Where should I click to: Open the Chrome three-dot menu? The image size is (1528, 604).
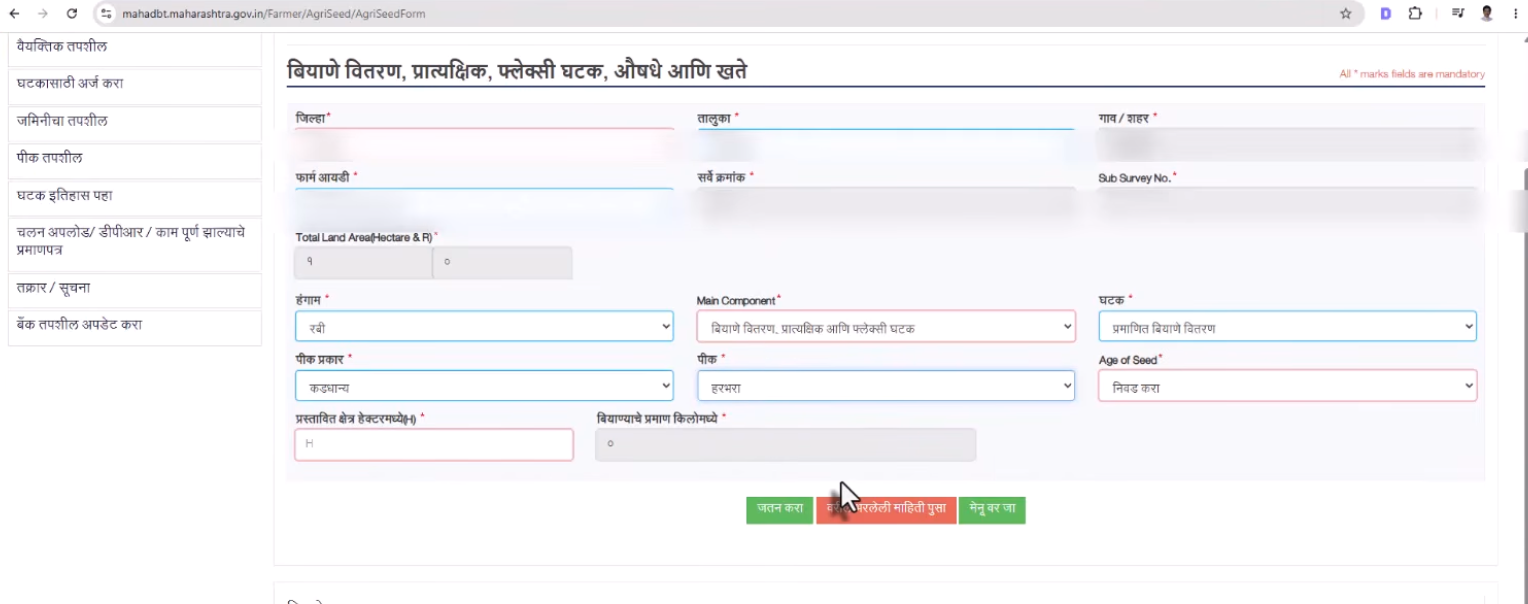[1514, 14]
